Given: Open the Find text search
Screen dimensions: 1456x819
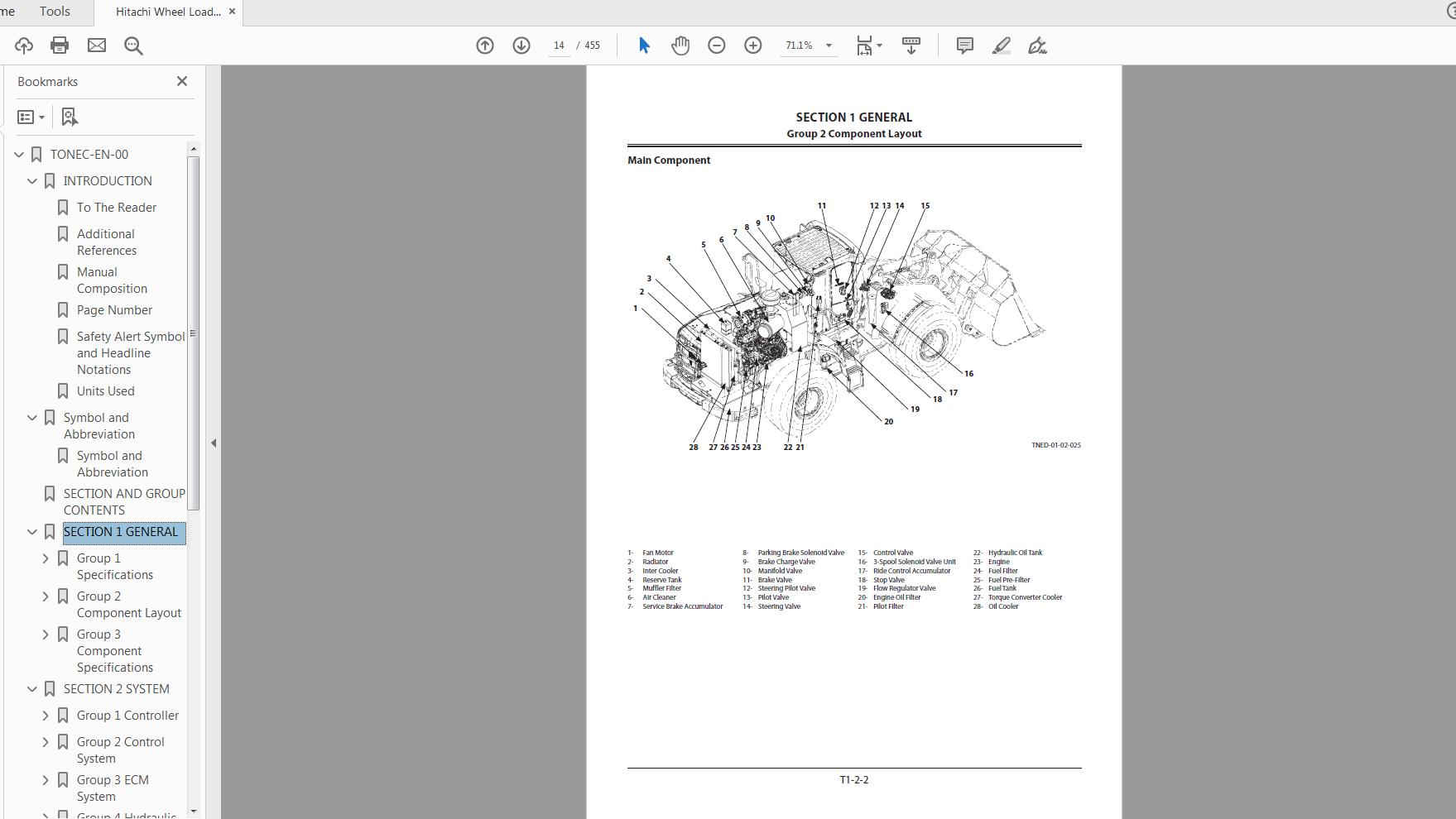Looking at the screenshot, I should [x=133, y=45].
